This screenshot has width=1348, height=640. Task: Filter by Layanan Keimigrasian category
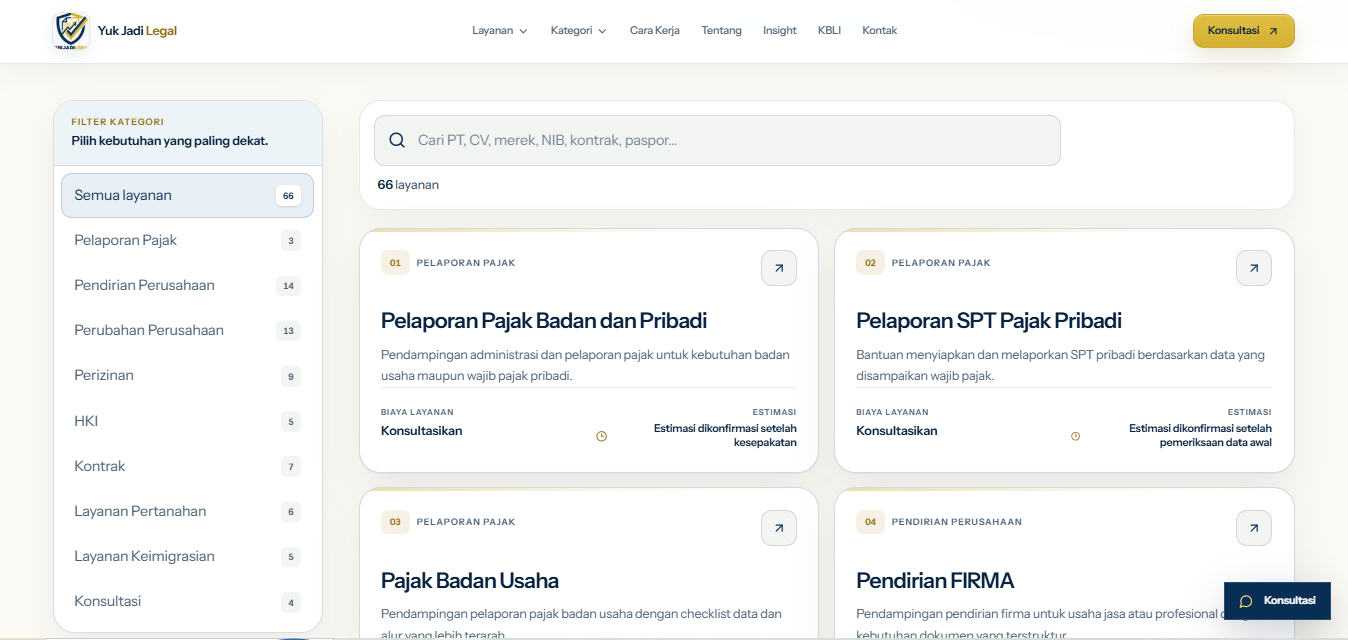[x=187, y=556]
